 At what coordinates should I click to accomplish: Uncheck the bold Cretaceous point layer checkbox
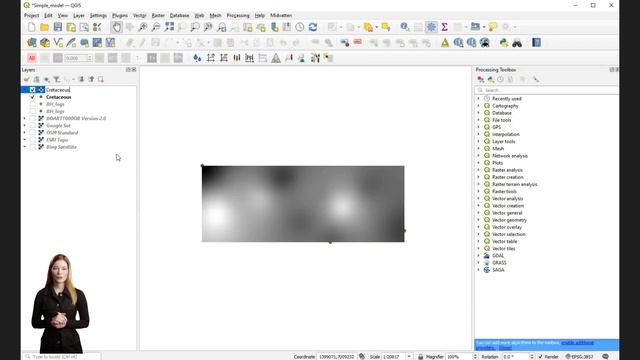[x=32, y=97]
